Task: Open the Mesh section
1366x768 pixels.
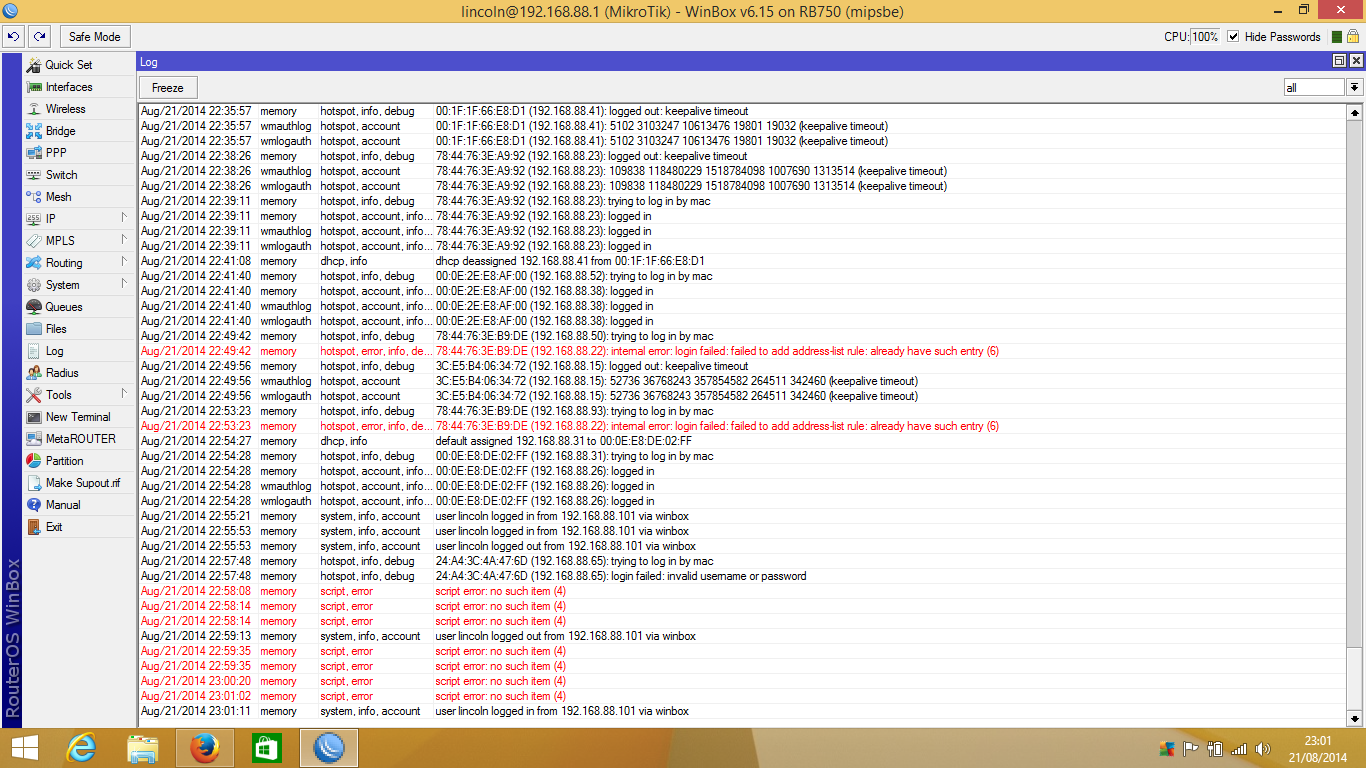Action: pos(78,197)
